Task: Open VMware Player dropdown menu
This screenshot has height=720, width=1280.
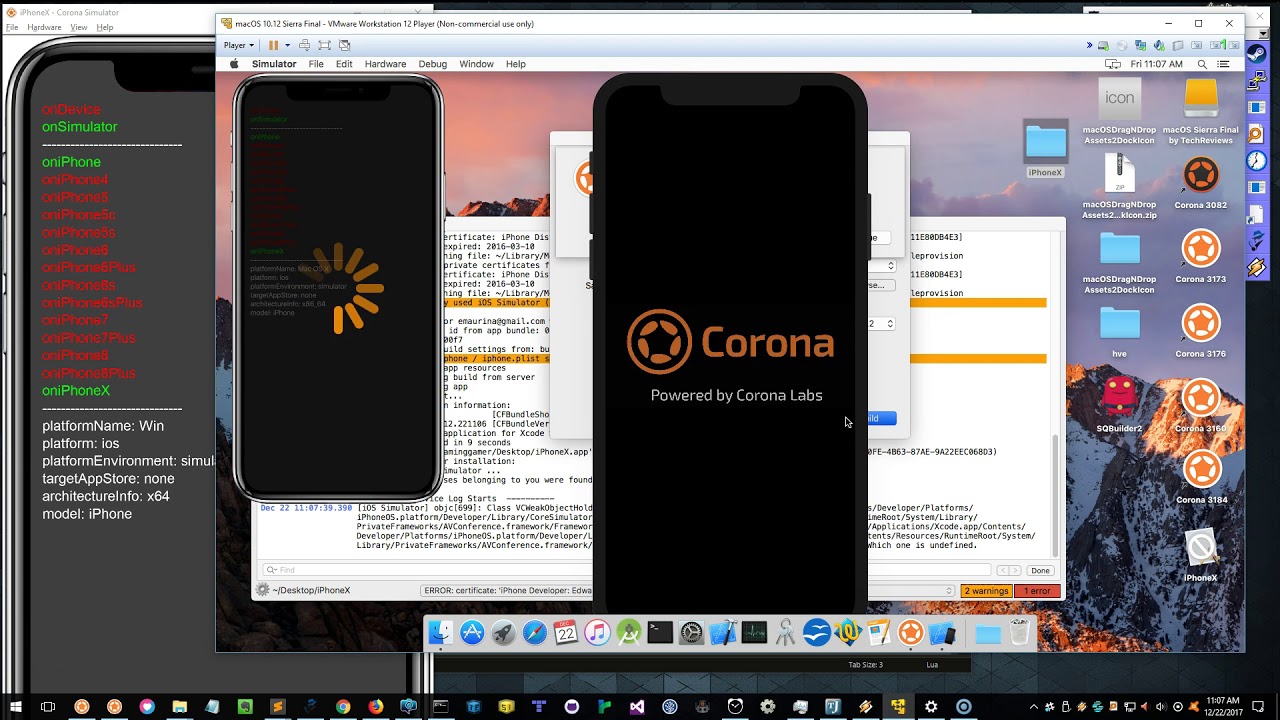Action: [239, 45]
